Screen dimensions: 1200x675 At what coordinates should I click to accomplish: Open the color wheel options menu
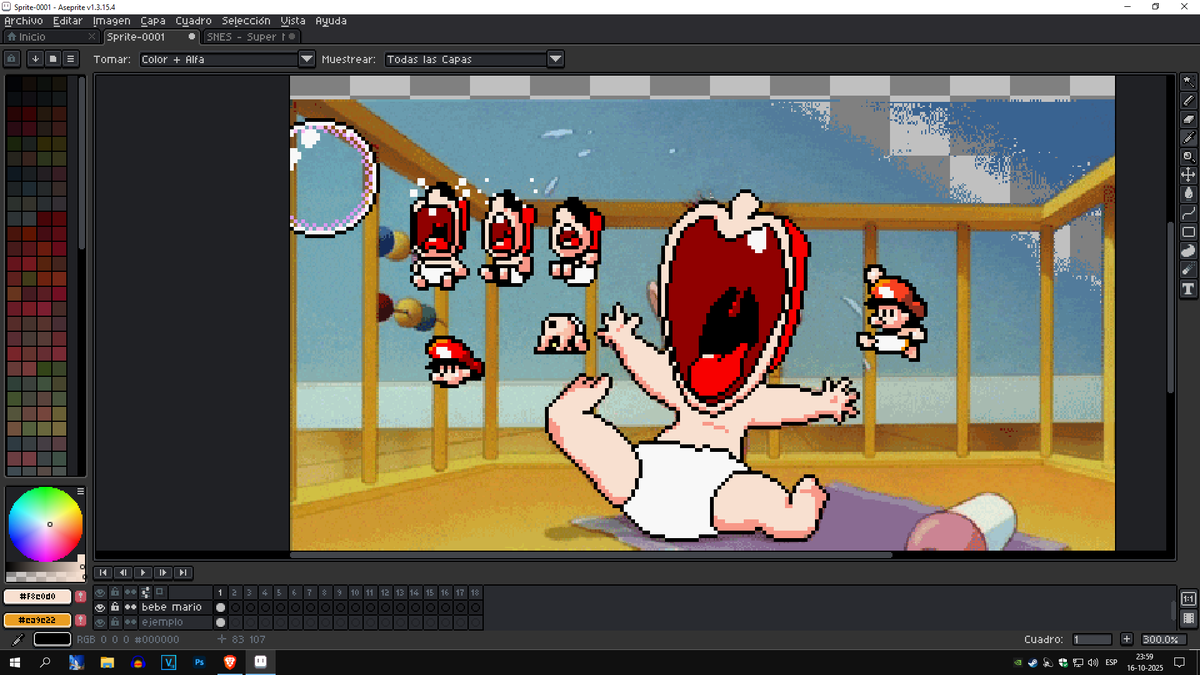click(x=81, y=492)
